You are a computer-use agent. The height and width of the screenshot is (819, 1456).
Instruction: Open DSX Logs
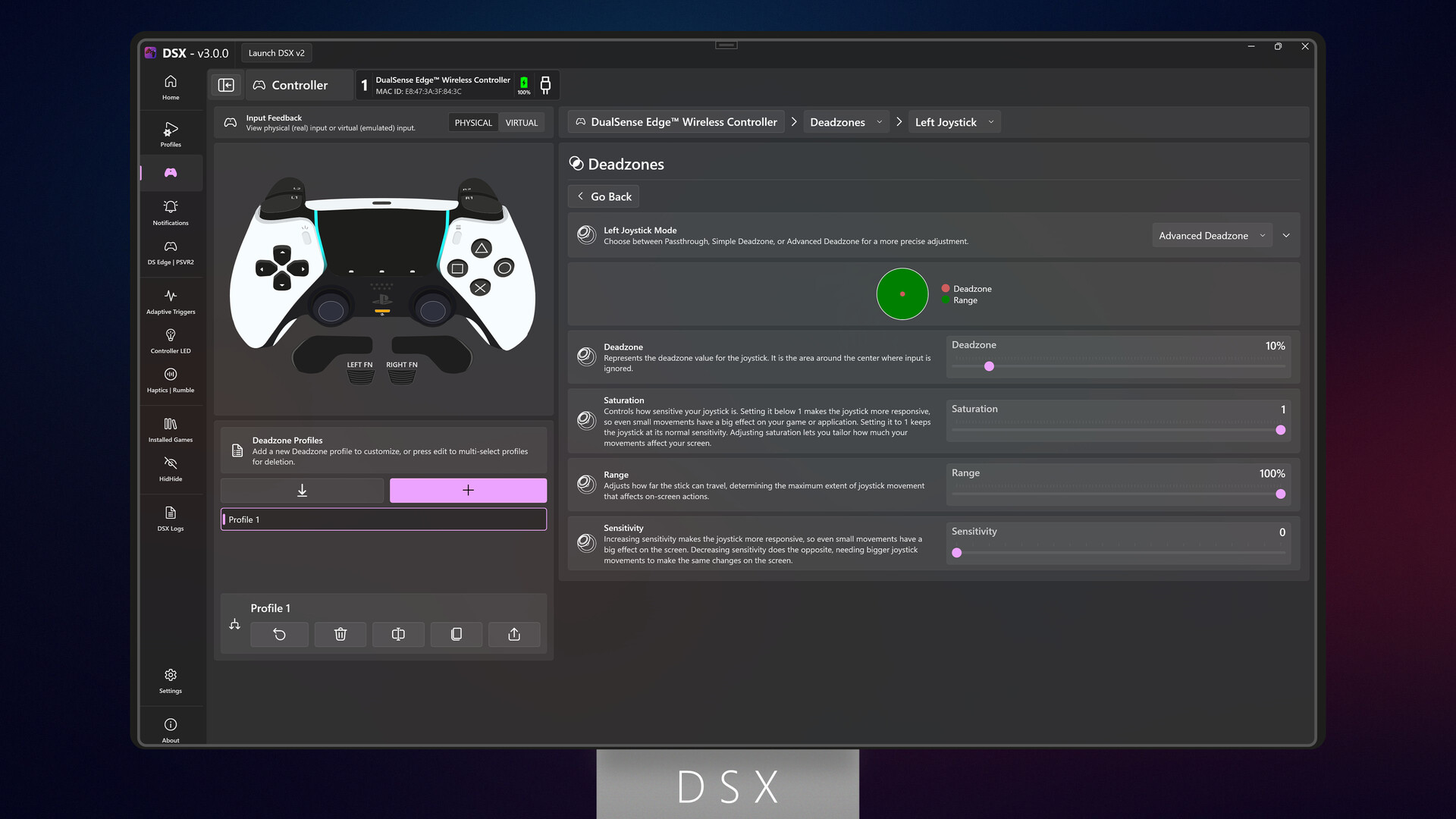pos(170,518)
